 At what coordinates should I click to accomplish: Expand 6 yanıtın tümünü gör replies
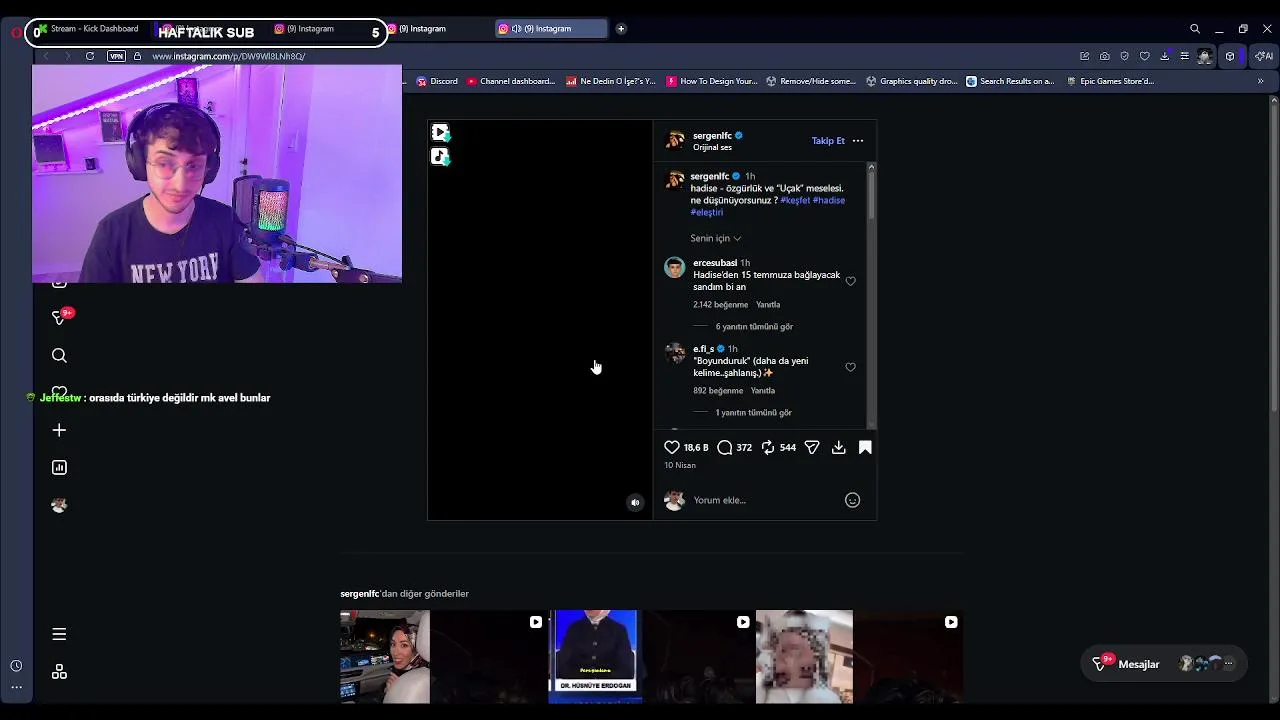754,327
